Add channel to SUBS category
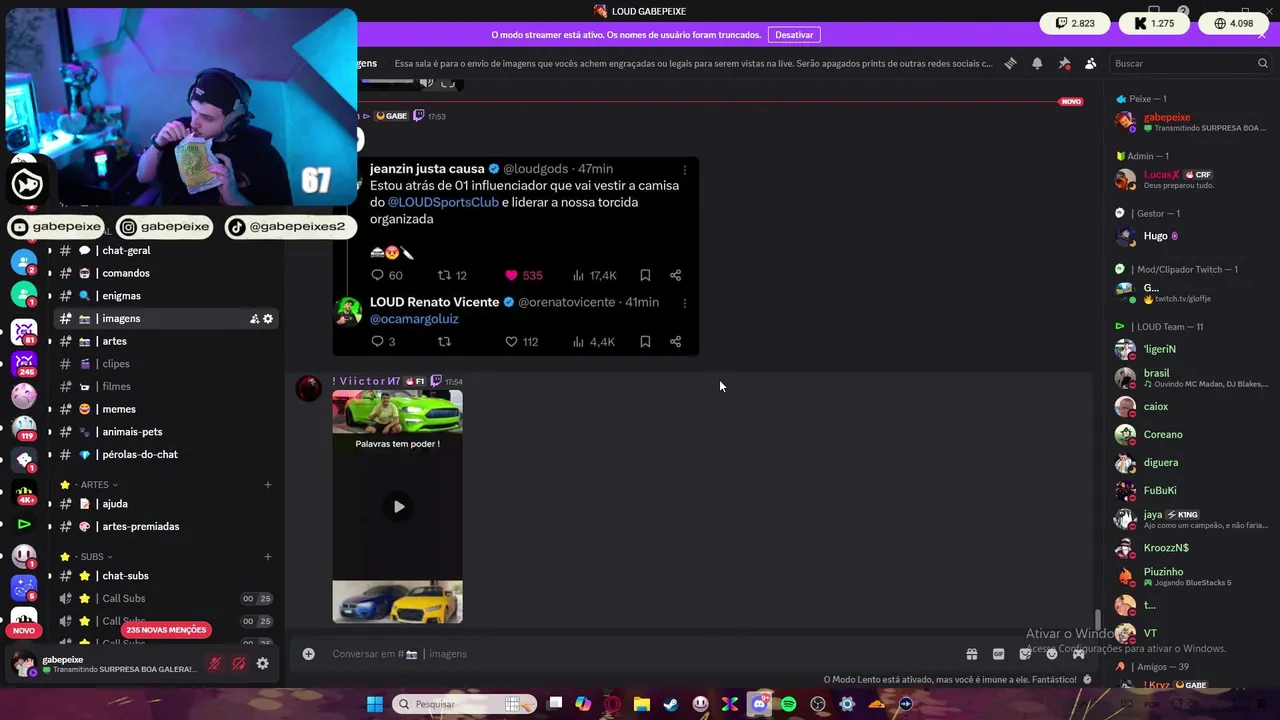 [267, 557]
